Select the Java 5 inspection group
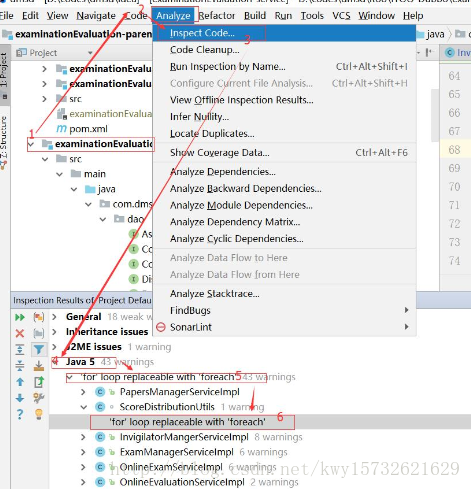 (x=80, y=362)
